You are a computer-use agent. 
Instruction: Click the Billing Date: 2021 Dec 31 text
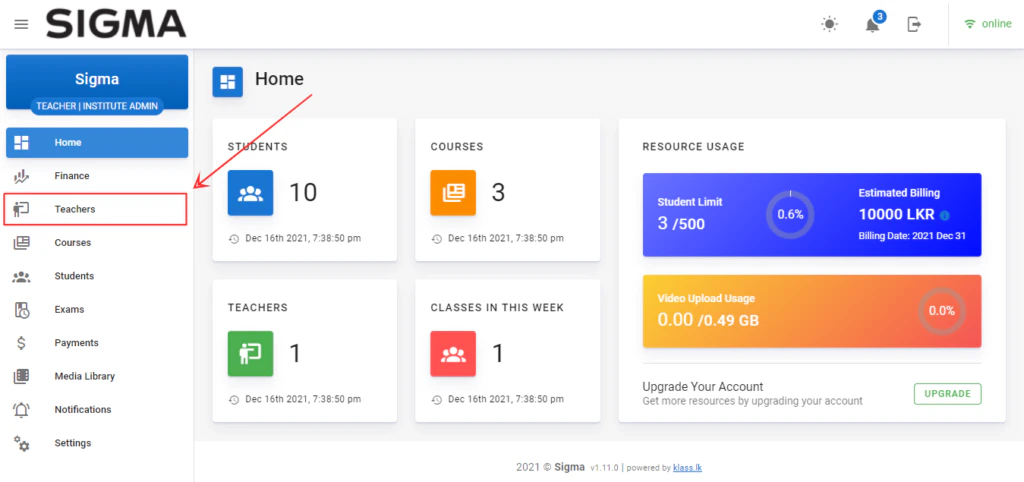coord(912,236)
